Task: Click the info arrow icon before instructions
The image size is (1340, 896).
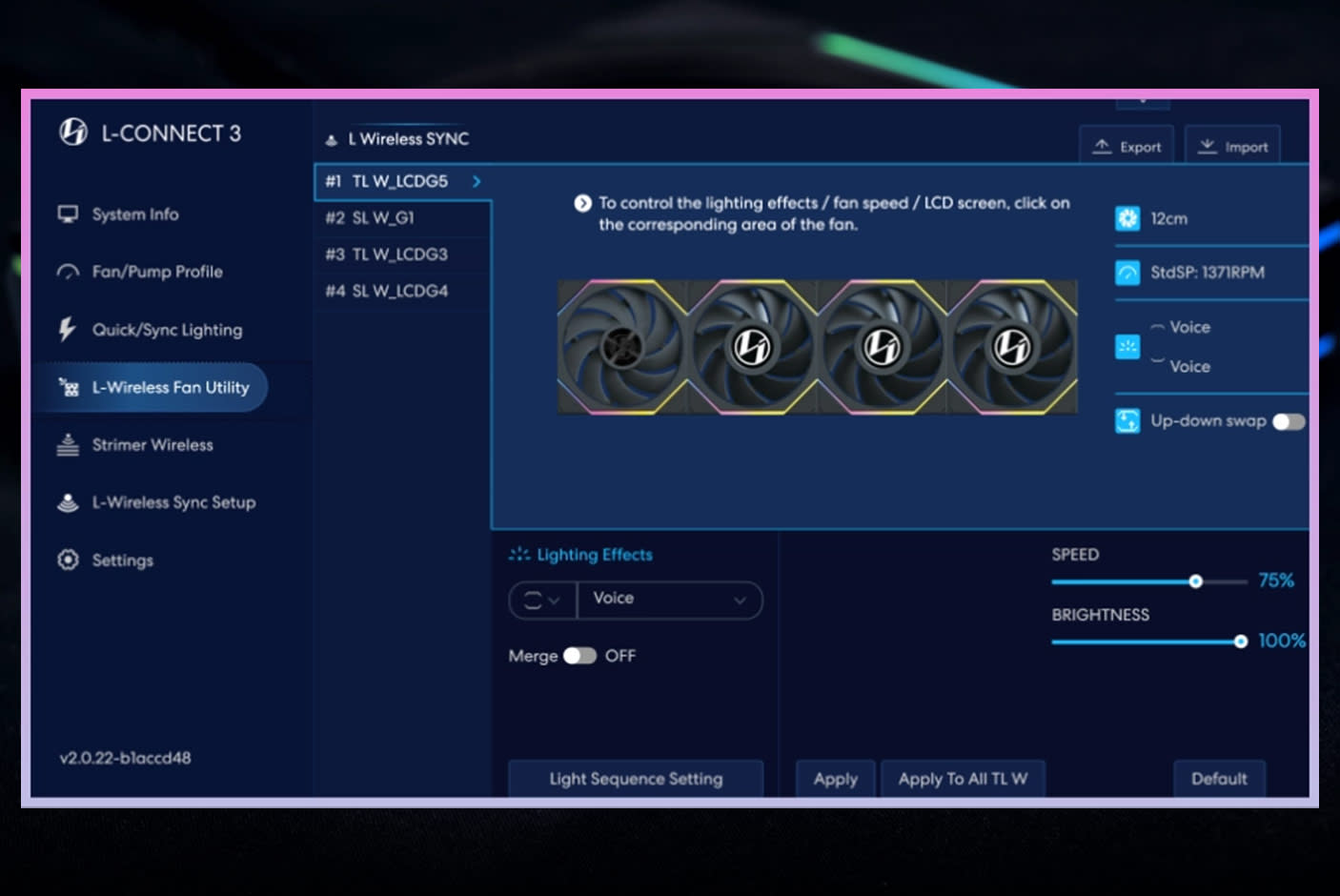Action: [582, 203]
